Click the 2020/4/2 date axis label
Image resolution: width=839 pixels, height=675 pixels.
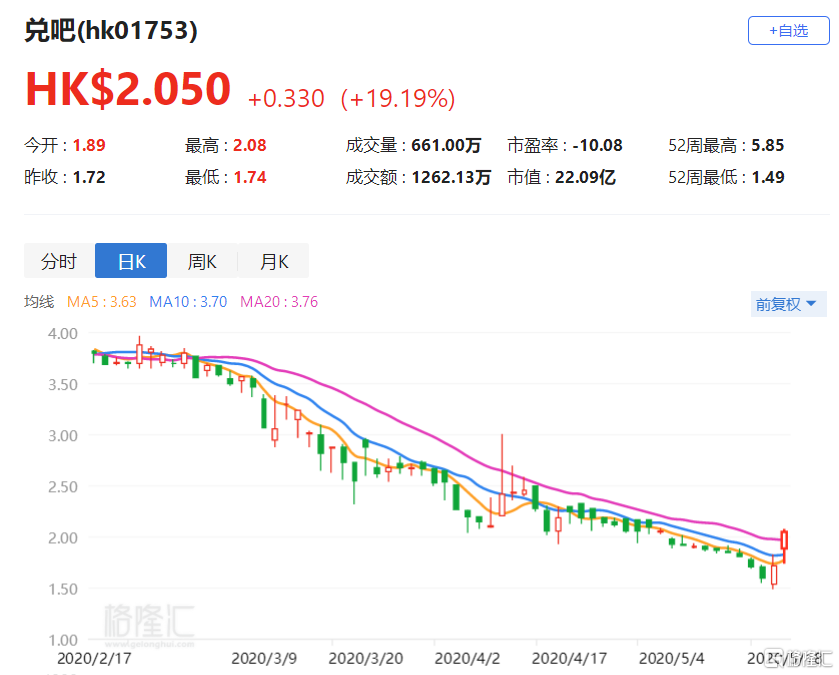pyautogui.click(x=467, y=658)
